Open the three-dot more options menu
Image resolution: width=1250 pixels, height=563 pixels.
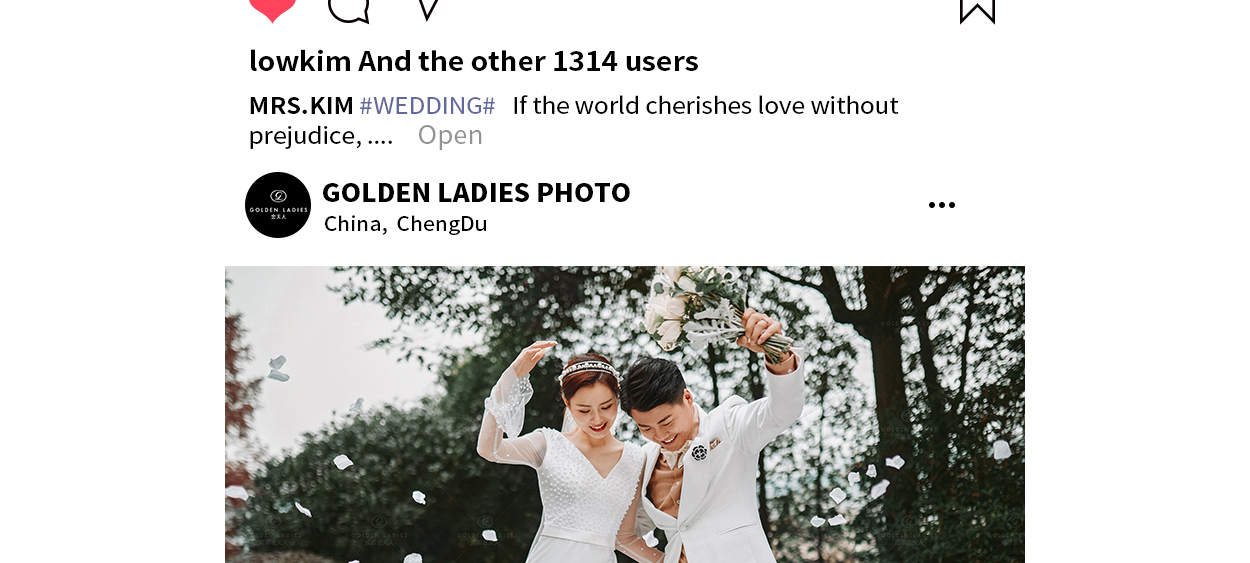pos(942,205)
